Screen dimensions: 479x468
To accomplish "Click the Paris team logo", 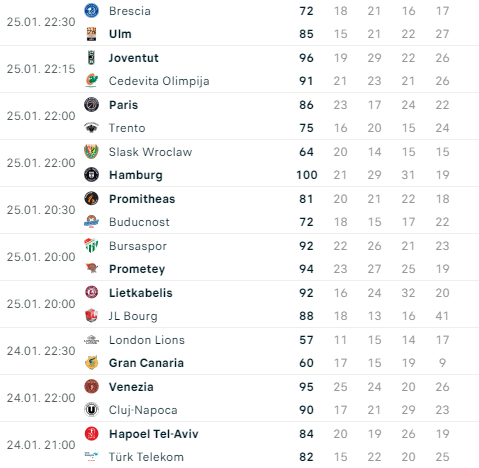I will (91, 105).
